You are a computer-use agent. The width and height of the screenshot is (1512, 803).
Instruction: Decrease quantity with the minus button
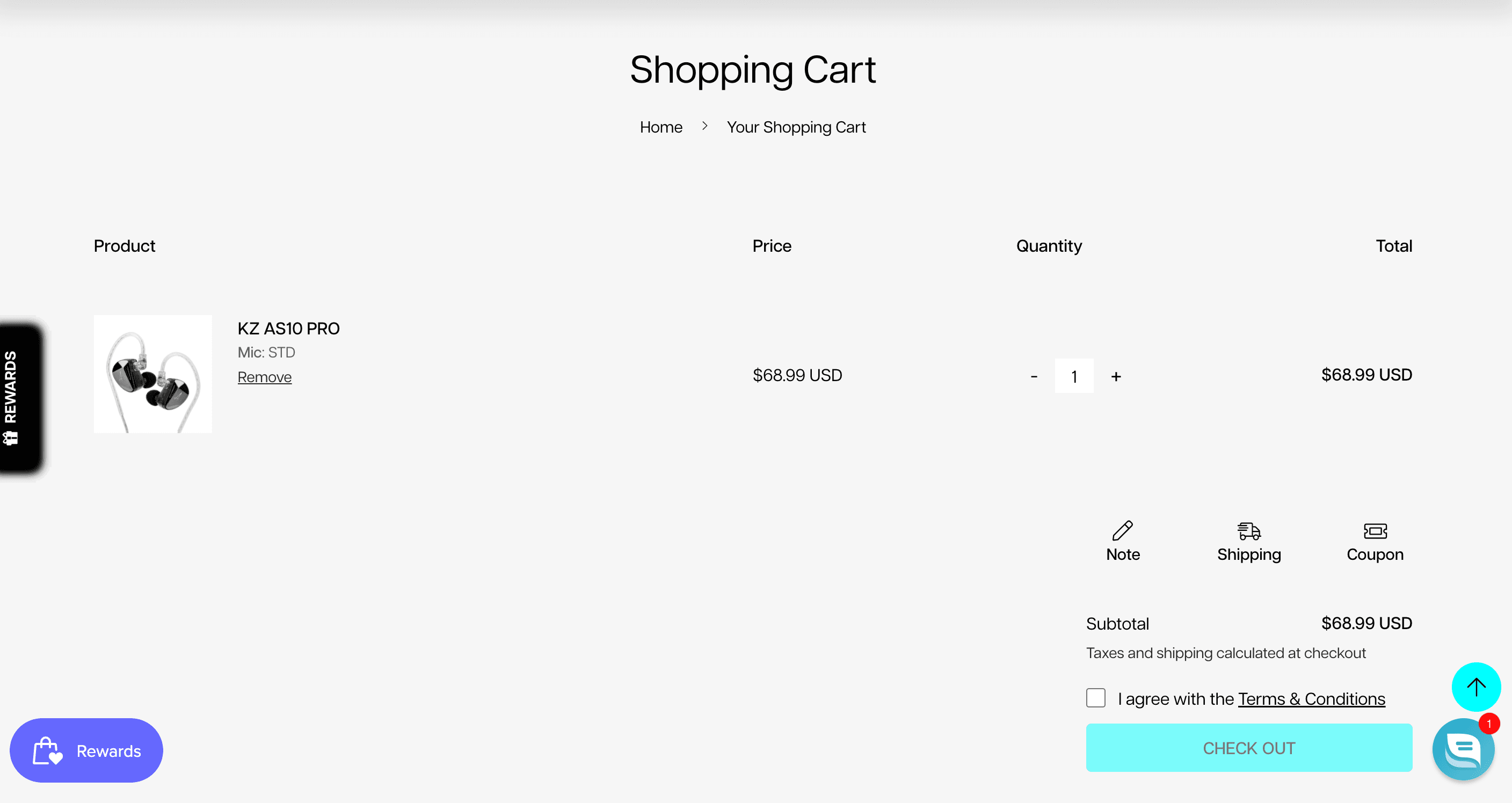[x=1034, y=376]
